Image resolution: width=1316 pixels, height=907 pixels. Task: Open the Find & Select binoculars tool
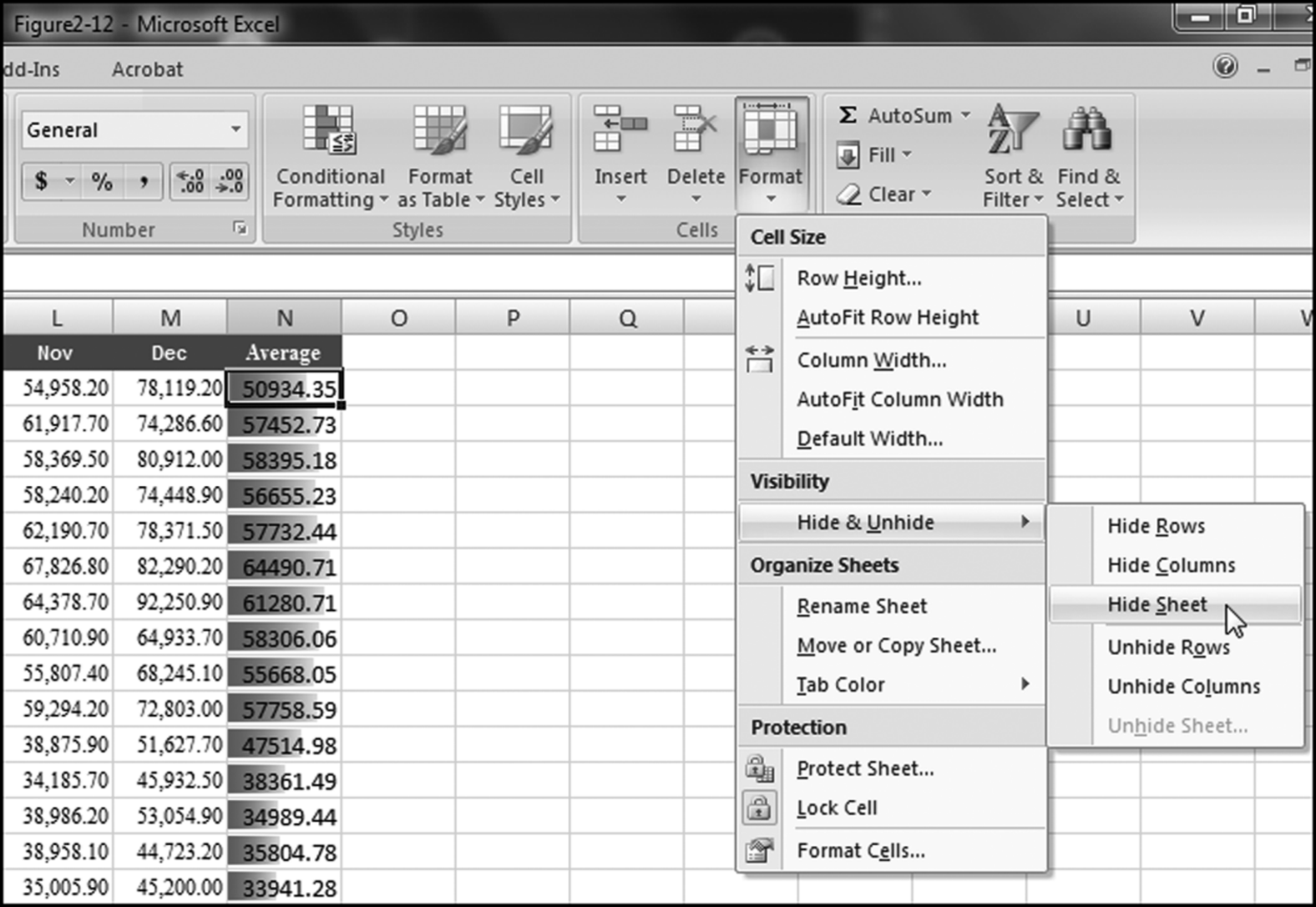click(x=1089, y=156)
